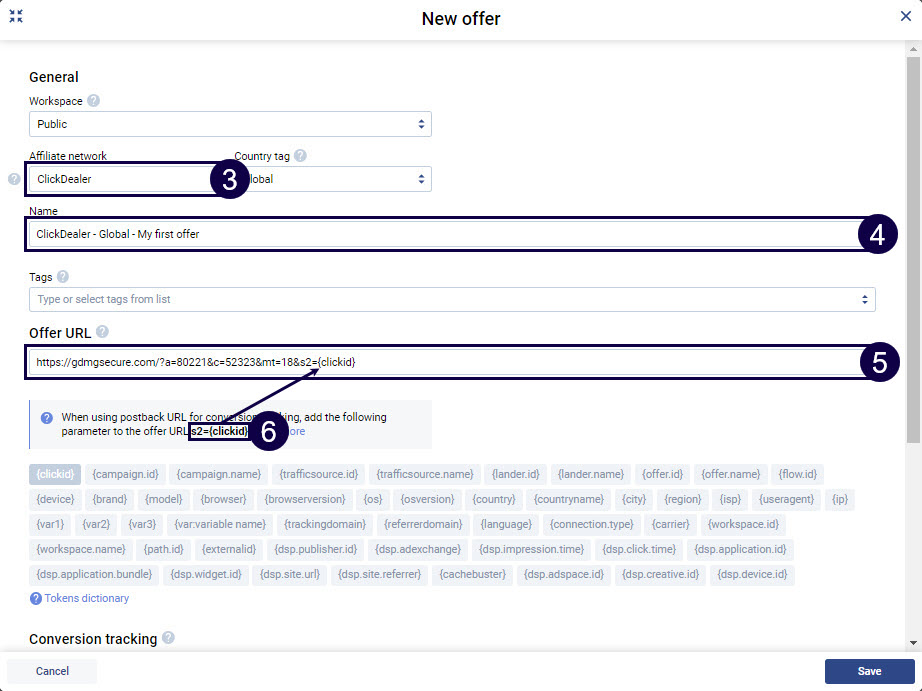Screen dimensions: 922x691
Task: Expand the Tags selection list
Action: [x=452, y=299]
